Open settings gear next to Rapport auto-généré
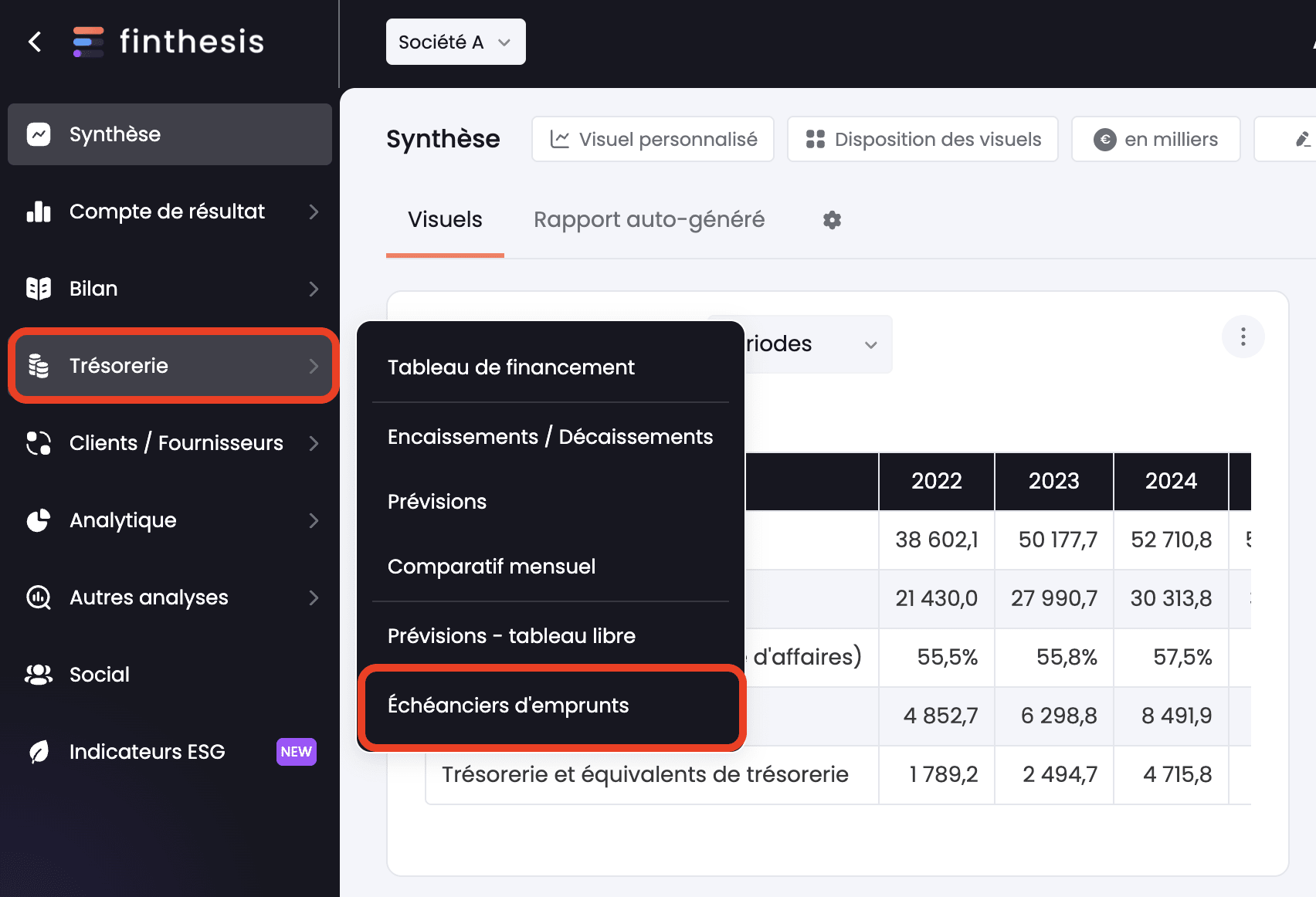Viewport: 1316px width, 897px height. (x=832, y=220)
